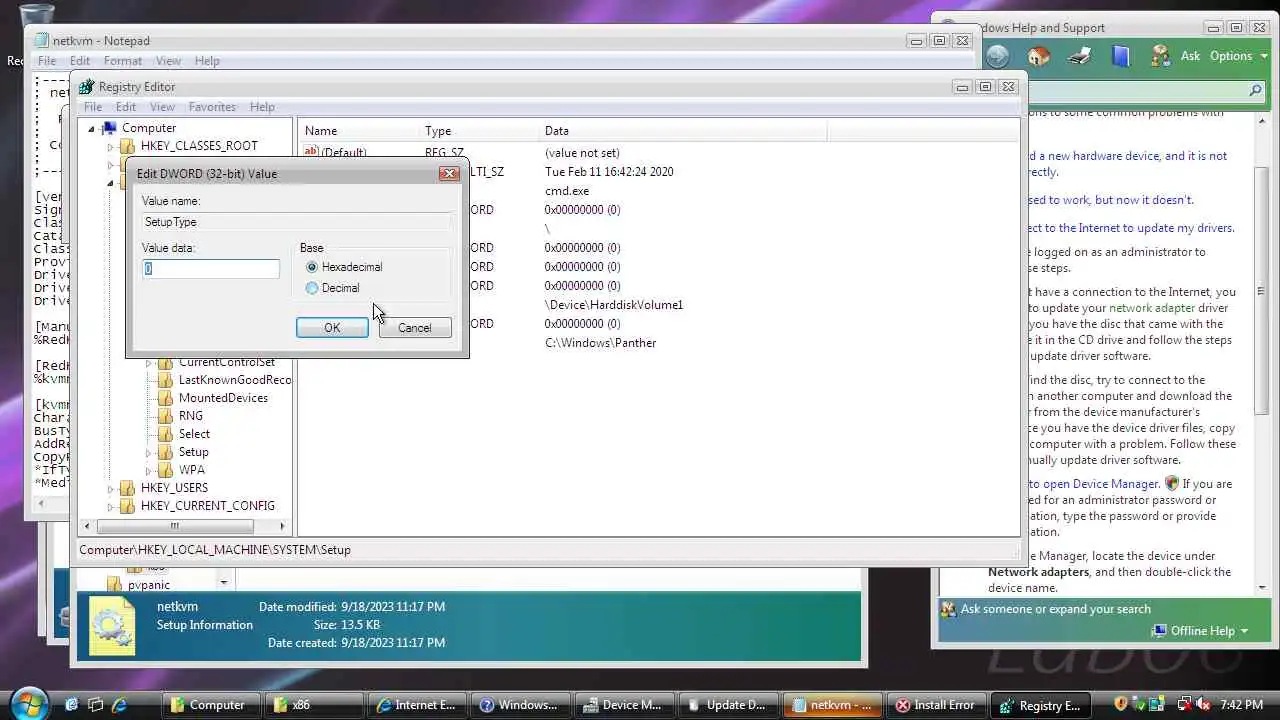This screenshot has width=1280, height=720.
Task: Click the Help Forward arrow icon
Action: point(997,56)
